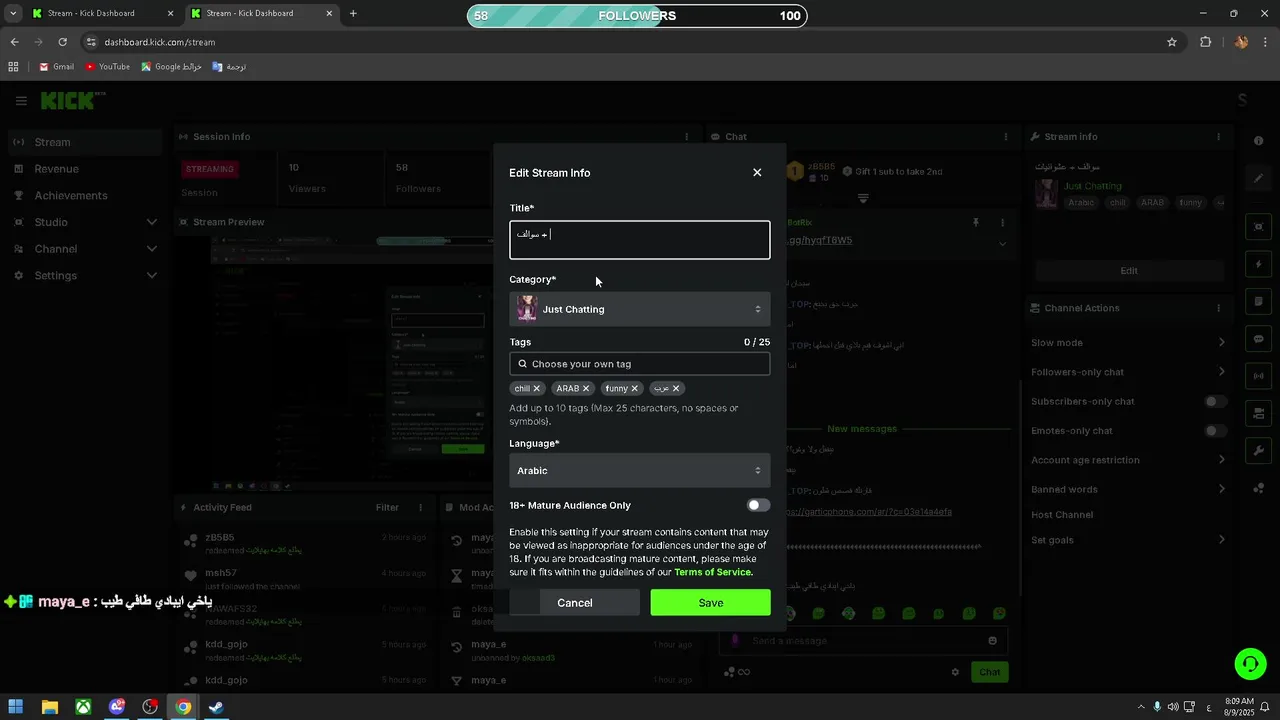Image resolution: width=1280 pixels, height=720 pixels.
Task: Toggle 18+ Mature Audience Only switch
Action: click(x=759, y=506)
